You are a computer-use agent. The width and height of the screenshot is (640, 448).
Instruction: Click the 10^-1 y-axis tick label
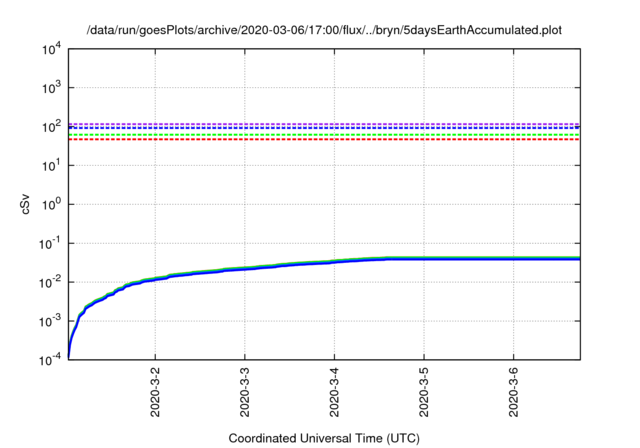50,244
